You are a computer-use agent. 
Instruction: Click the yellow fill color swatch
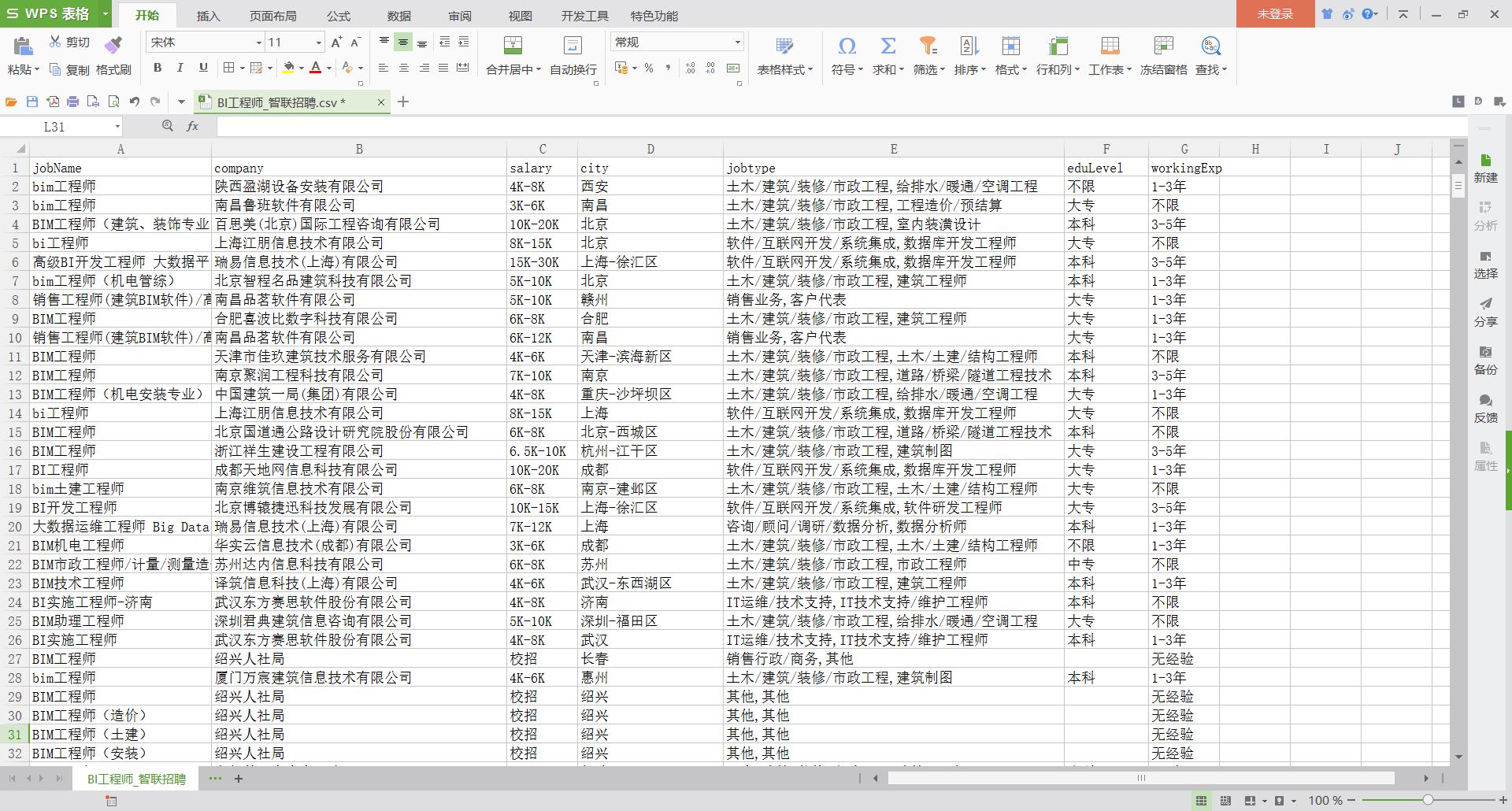click(289, 69)
